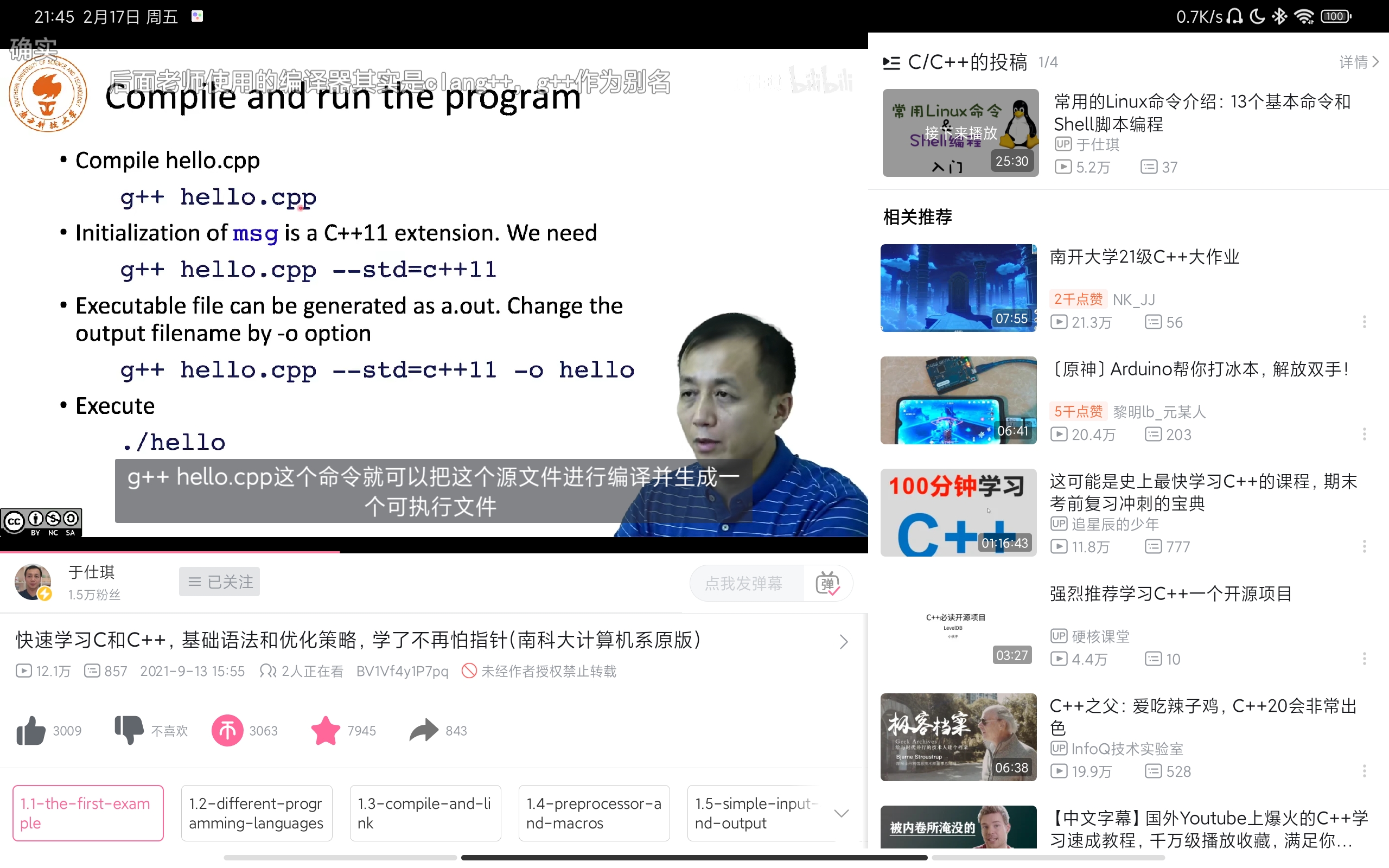The image size is (1389, 868).
Task: Tap the thumbs-up like icon
Action: point(31,730)
